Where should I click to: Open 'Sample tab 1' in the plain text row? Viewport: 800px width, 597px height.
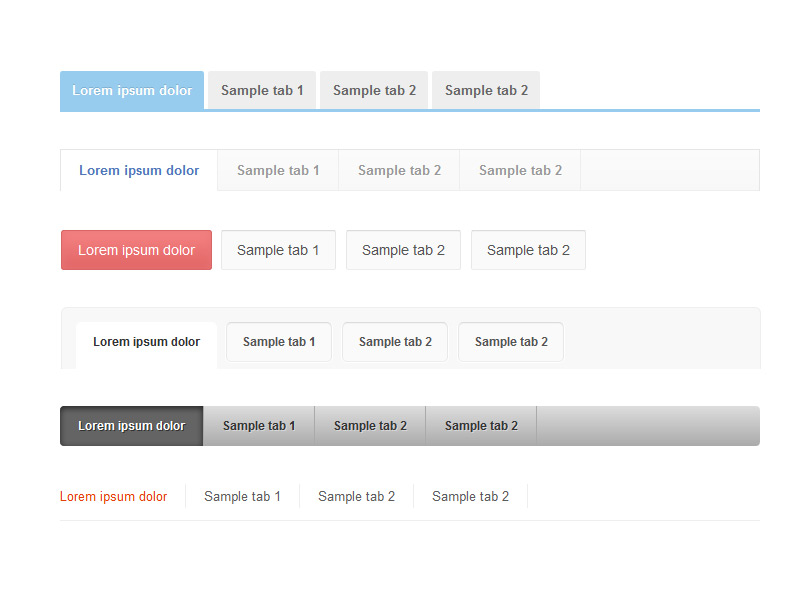(242, 497)
